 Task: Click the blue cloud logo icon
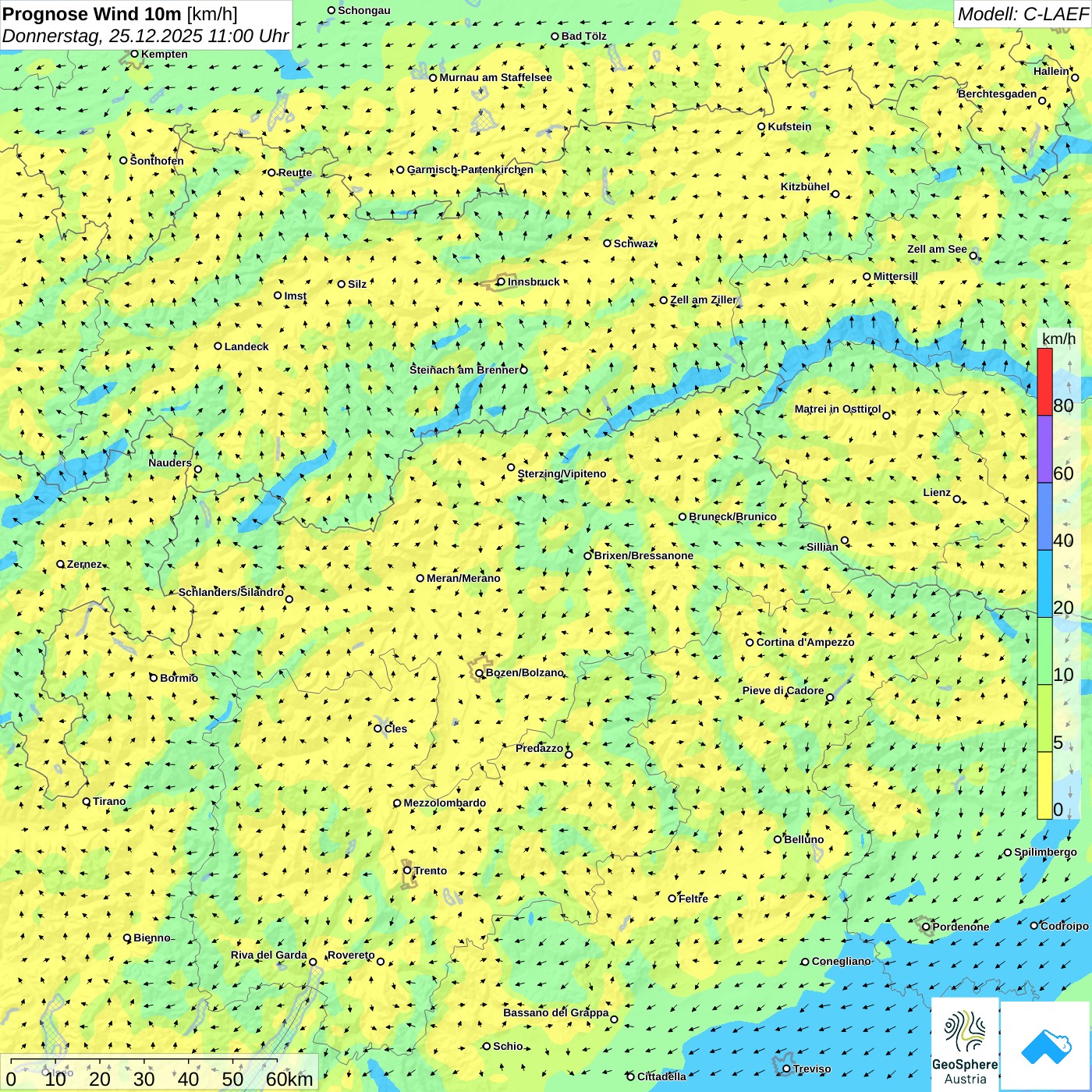tap(1046, 1047)
